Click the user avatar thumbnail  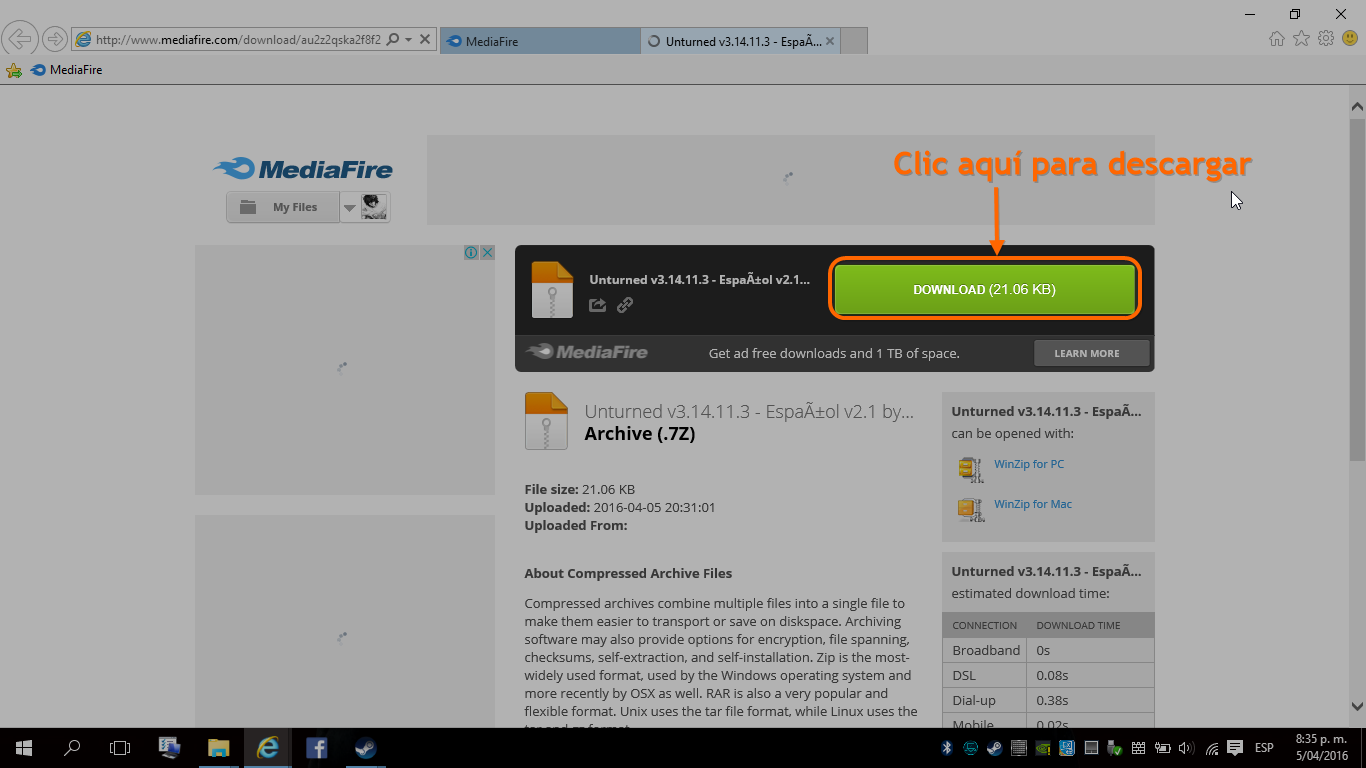(374, 207)
